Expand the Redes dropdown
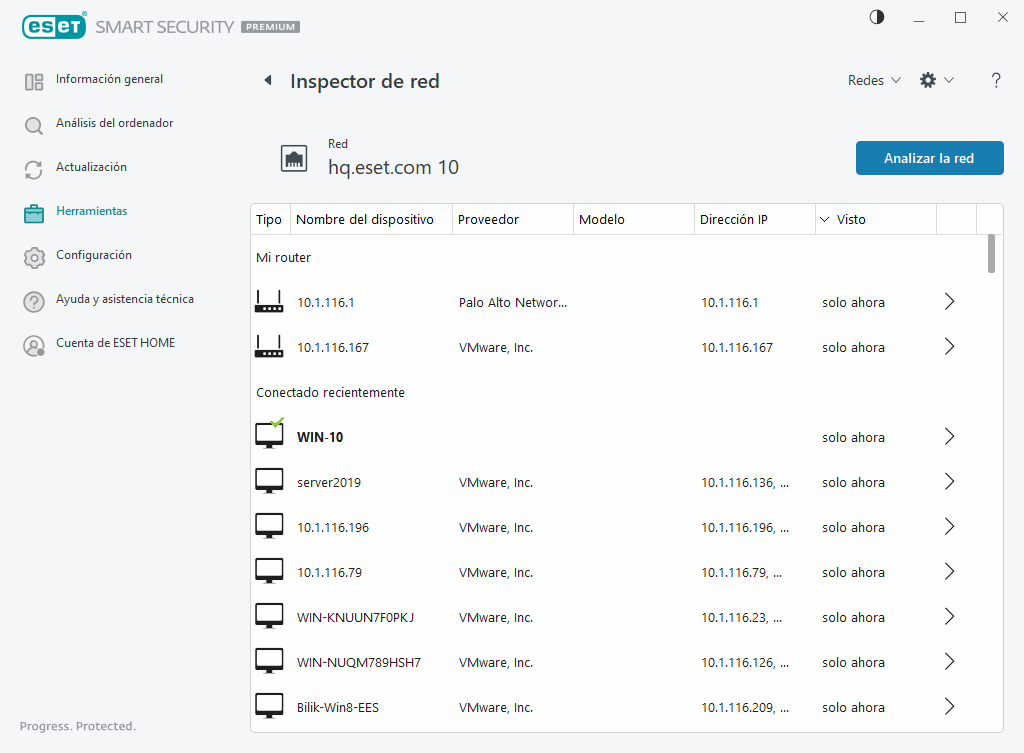The height and width of the screenshot is (753, 1024). click(874, 81)
